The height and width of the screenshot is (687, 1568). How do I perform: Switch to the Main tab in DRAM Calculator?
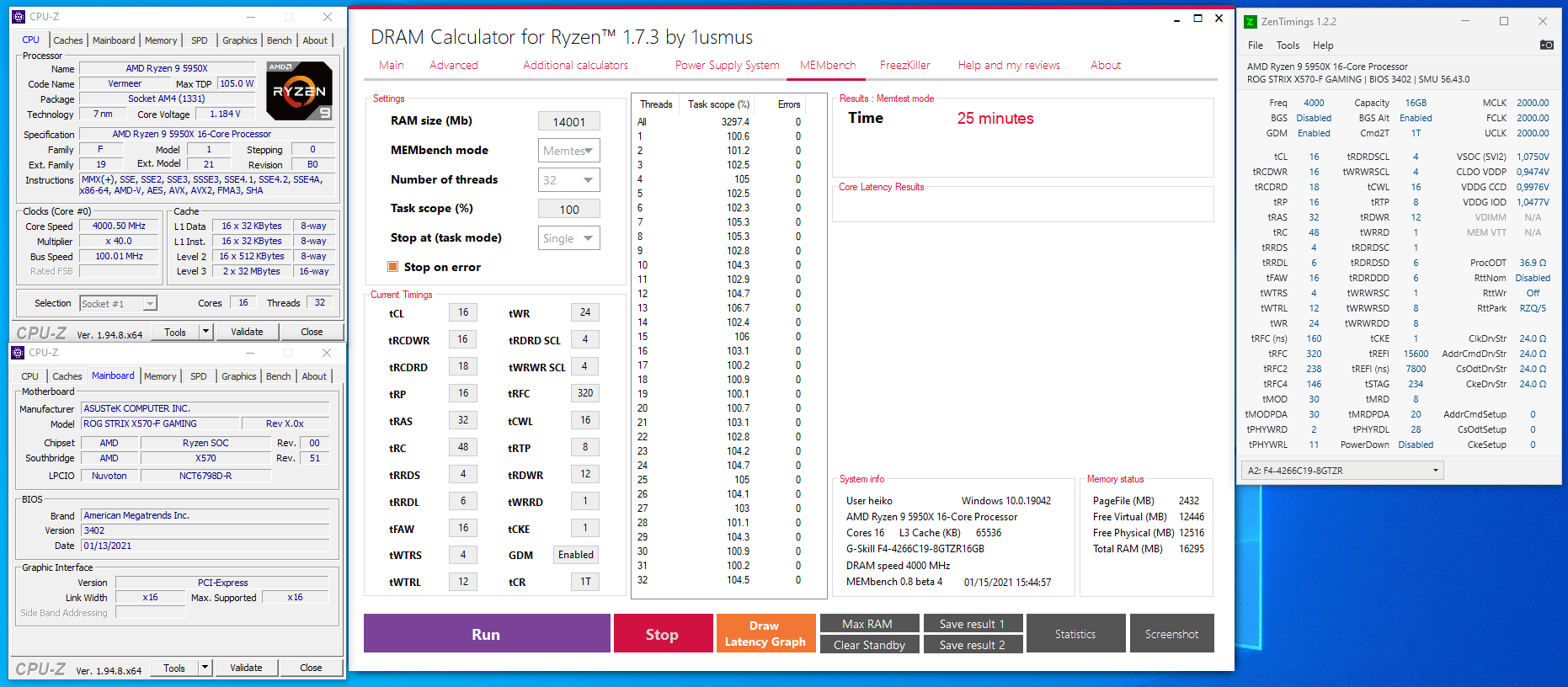(x=391, y=65)
